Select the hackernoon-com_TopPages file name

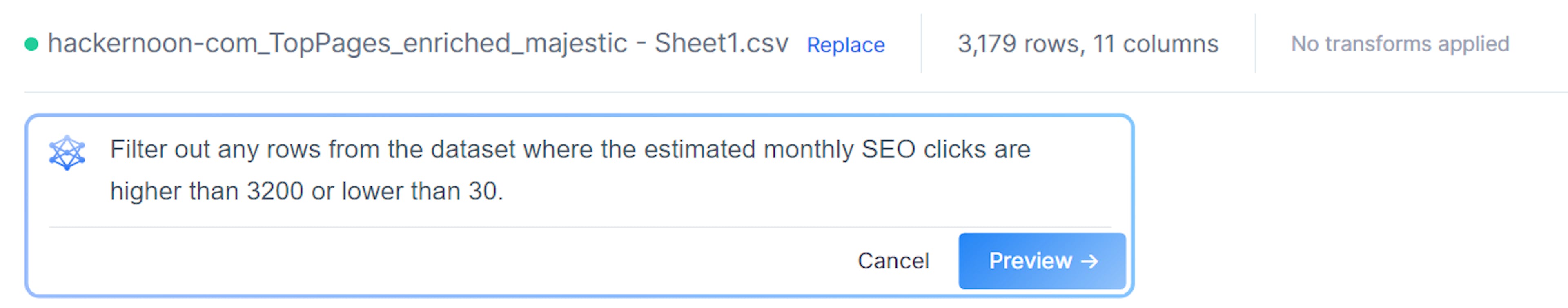click(x=418, y=43)
